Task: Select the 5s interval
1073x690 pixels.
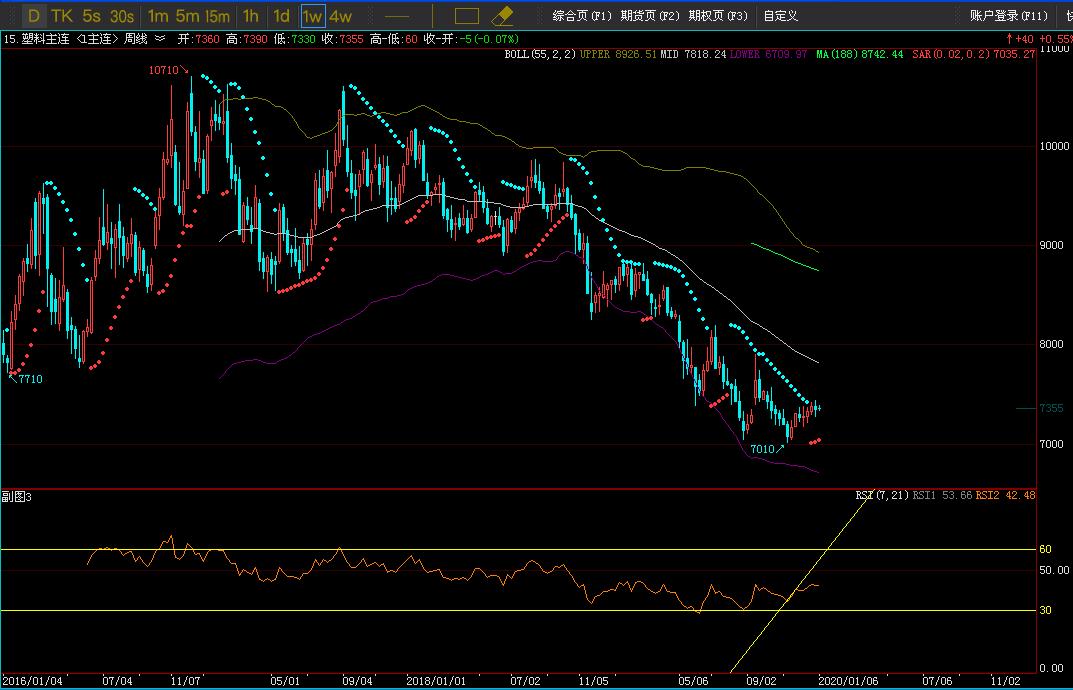Action: pyautogui.click(x=92, y=16)
